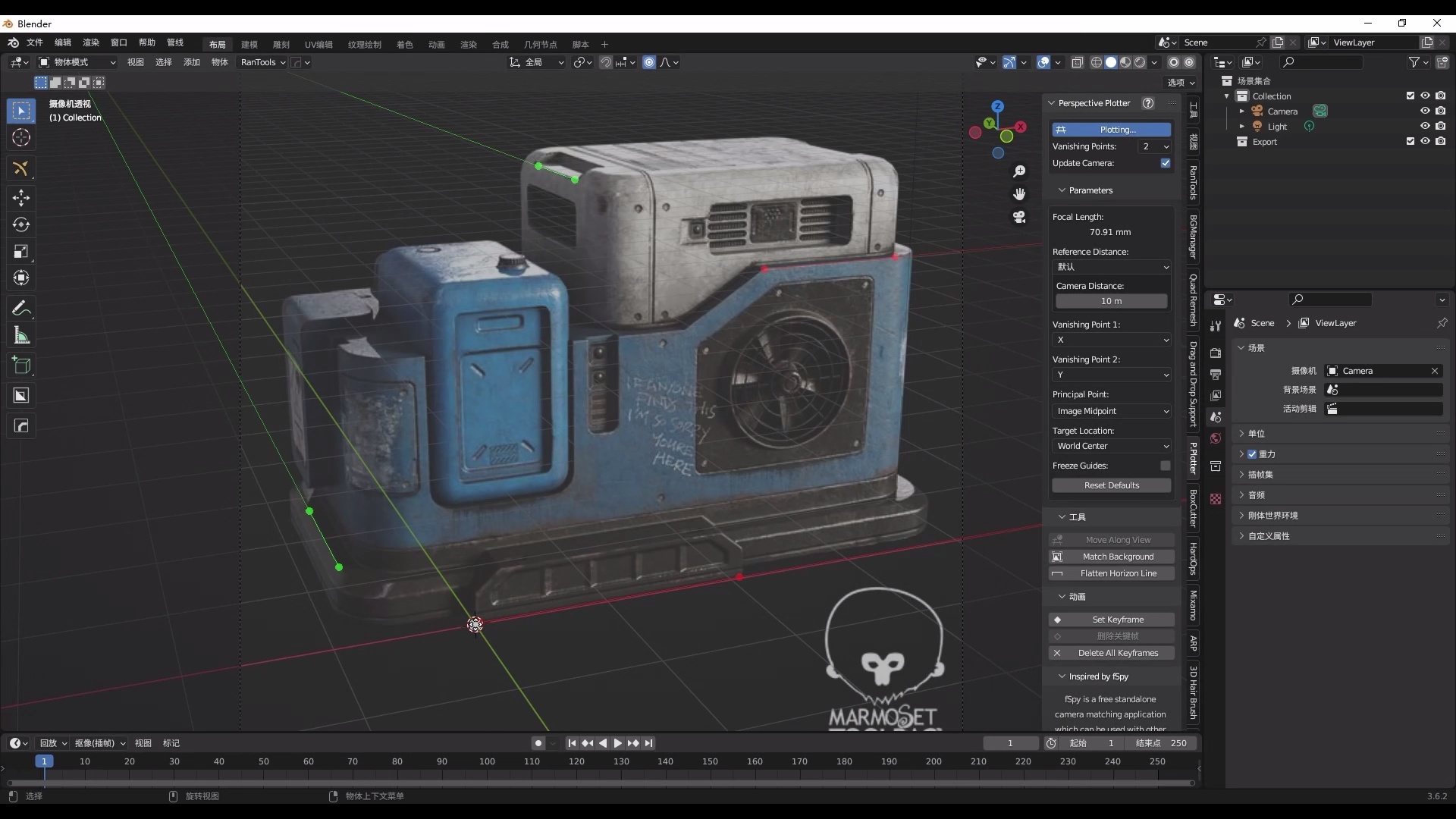Enable the Freeze Guides checkbox
This screenshot has width=1456, height=819.
pyautogui.click(x=1166, y=466)
